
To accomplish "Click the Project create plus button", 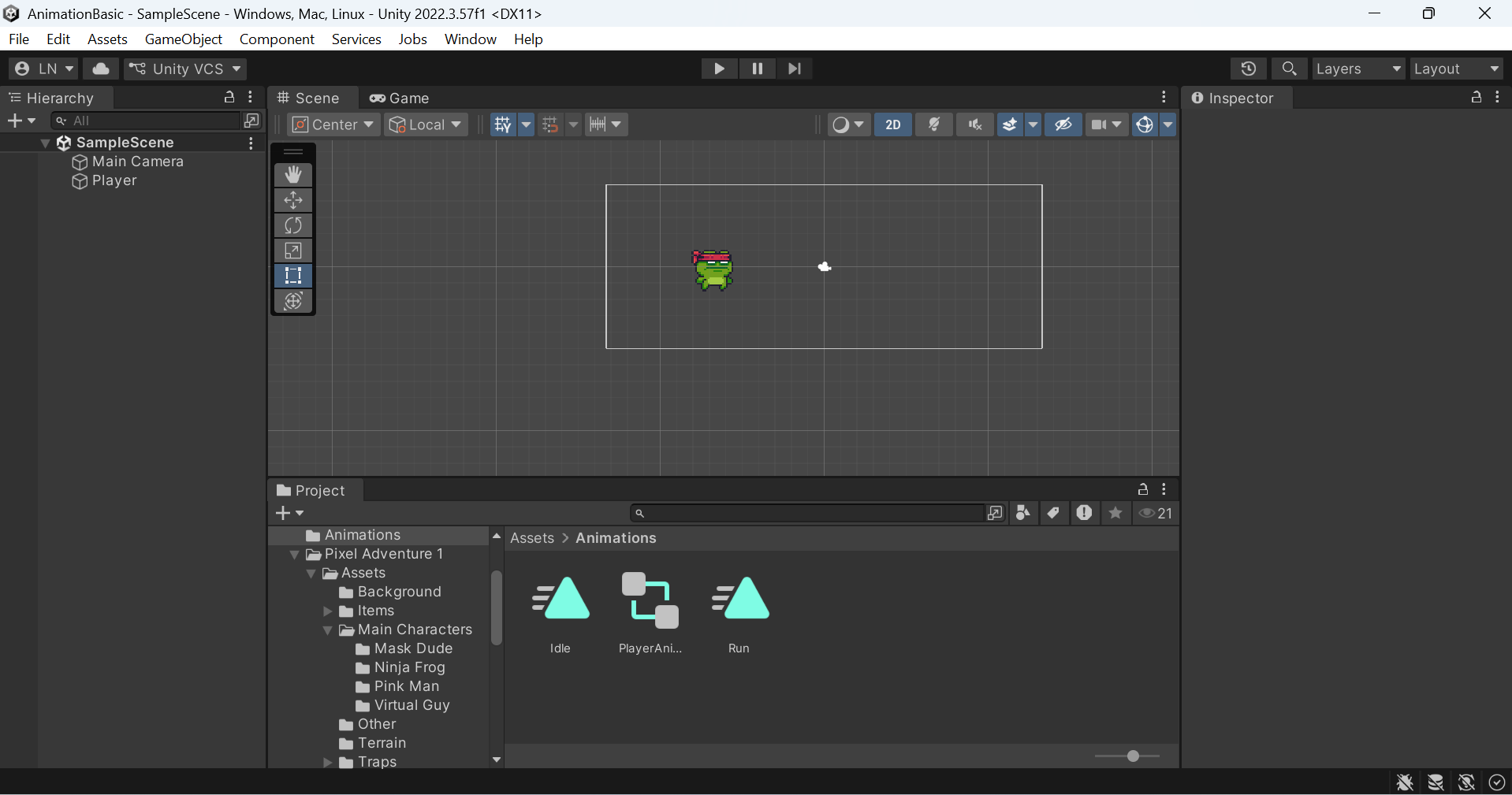I will pyautogui.click(x=289, y=513).
